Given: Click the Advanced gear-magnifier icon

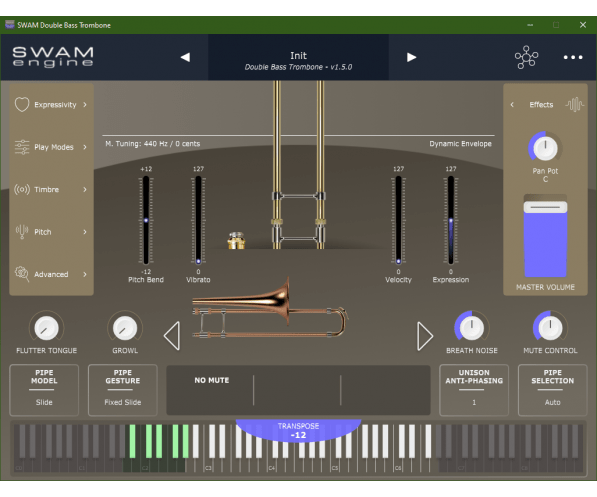Looking at the screenshot, I should 22,274.
